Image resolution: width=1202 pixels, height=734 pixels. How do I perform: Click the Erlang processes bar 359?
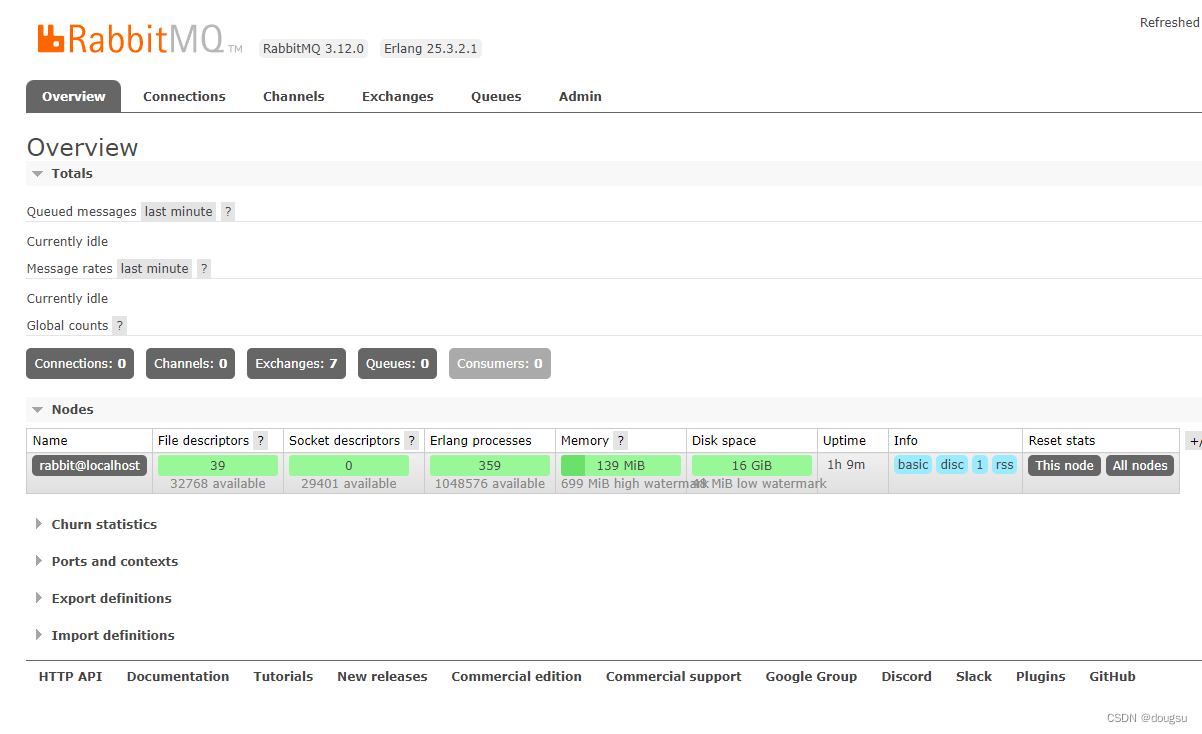490,466
